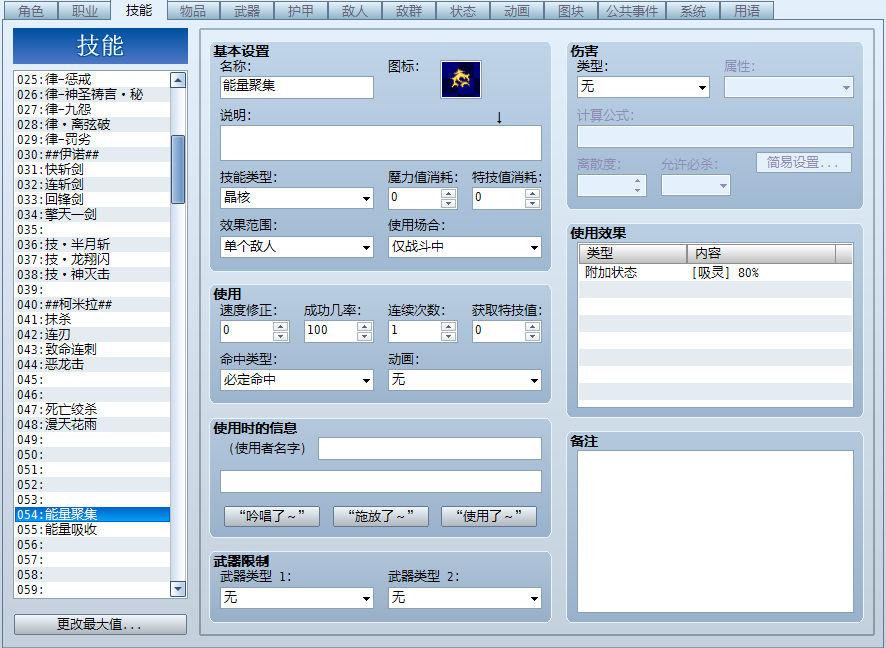Screen dimensions: 886x648
Task: Select skill 034:擎天一剑
Action: point(92,214)
